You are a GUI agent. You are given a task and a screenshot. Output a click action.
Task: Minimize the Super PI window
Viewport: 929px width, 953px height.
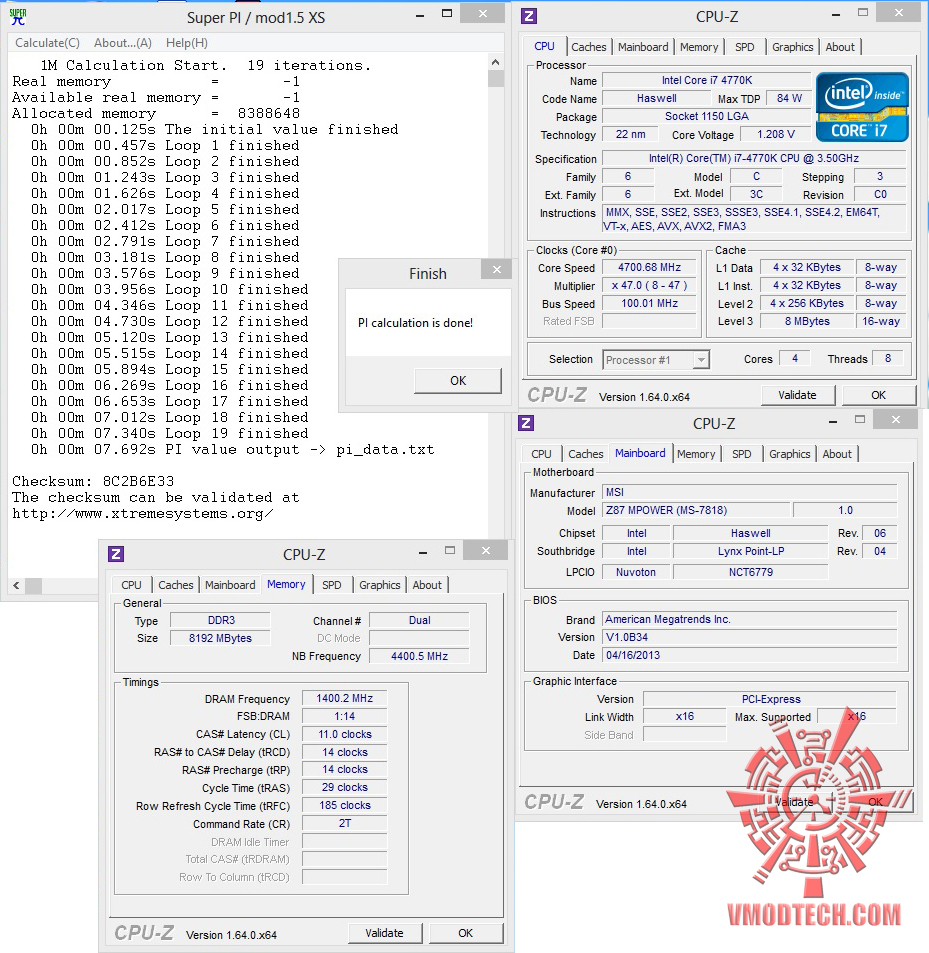tap(420, 15)
